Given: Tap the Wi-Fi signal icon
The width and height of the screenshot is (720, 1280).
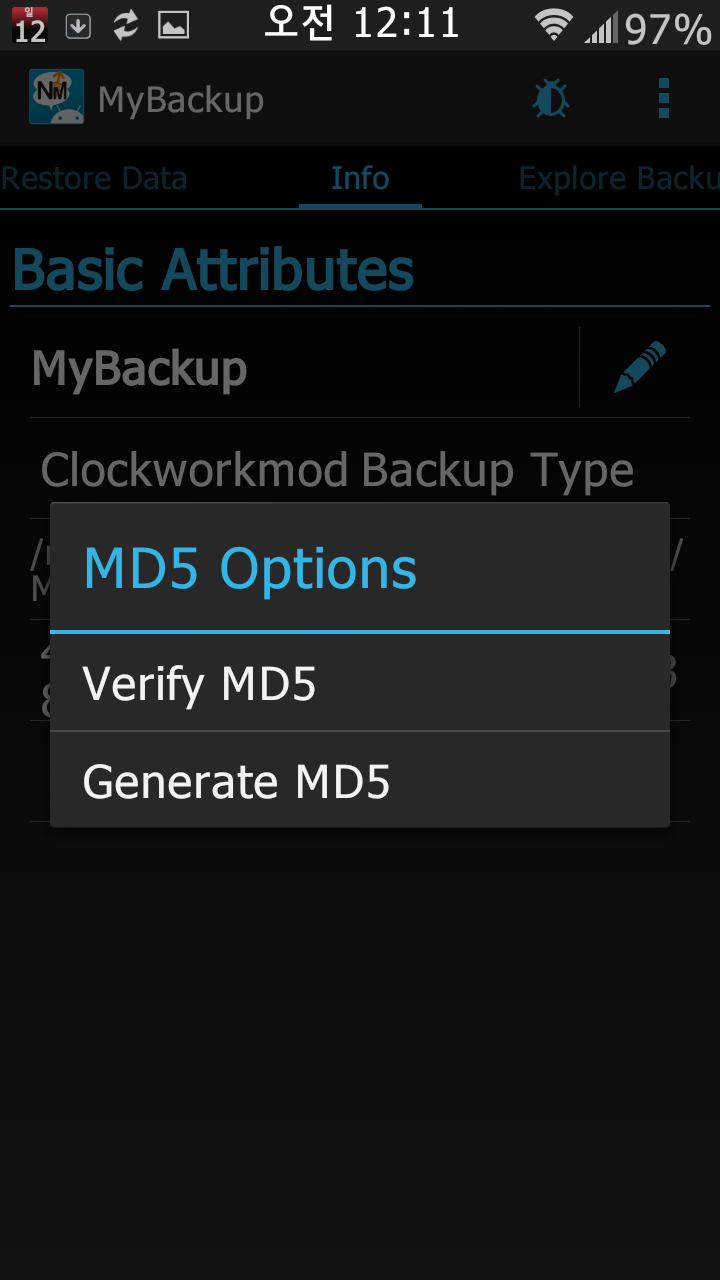Looking at the screenshot, I should pos(553,26).
